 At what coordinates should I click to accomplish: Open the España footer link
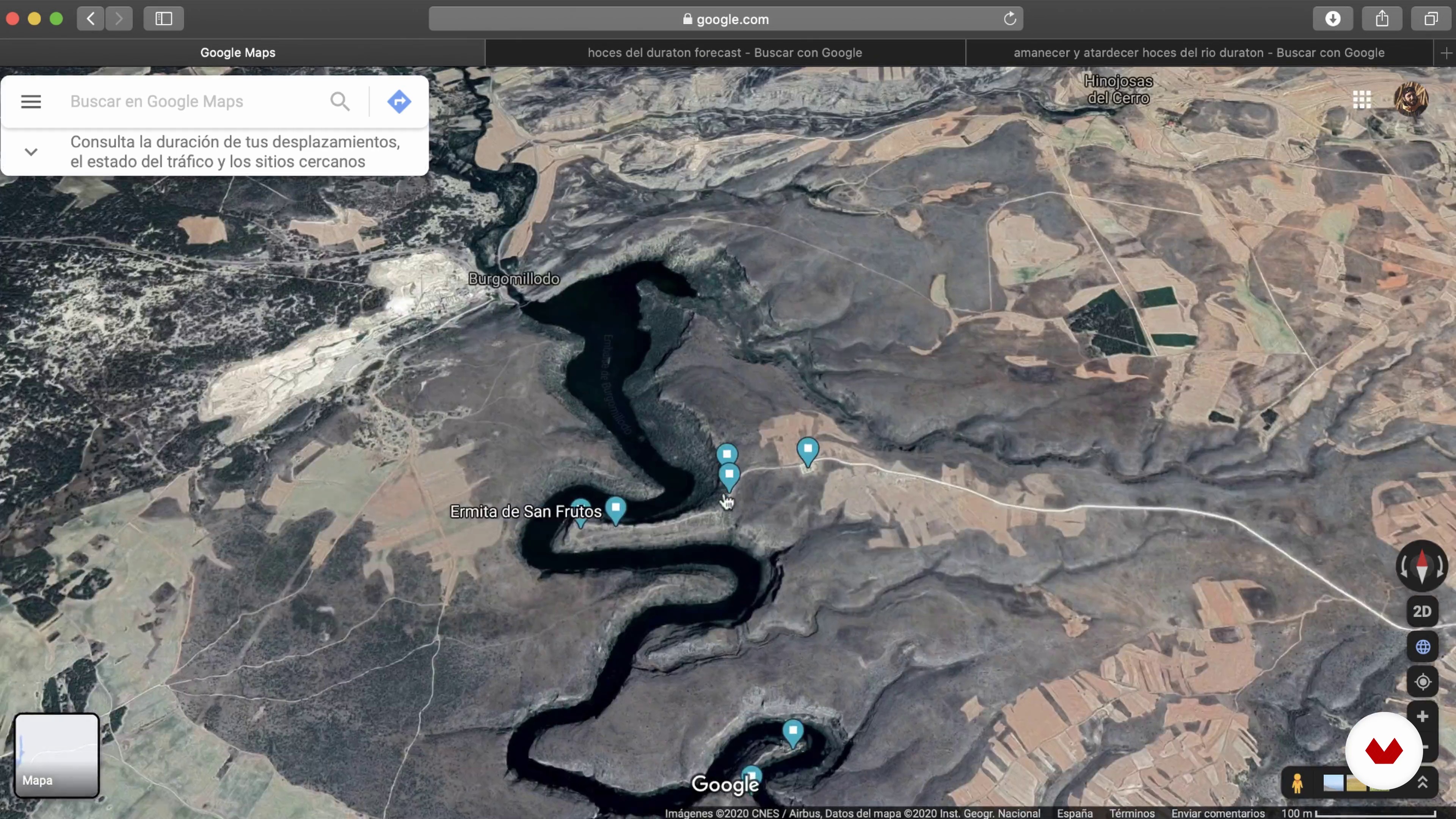(x=1075, y=813)
